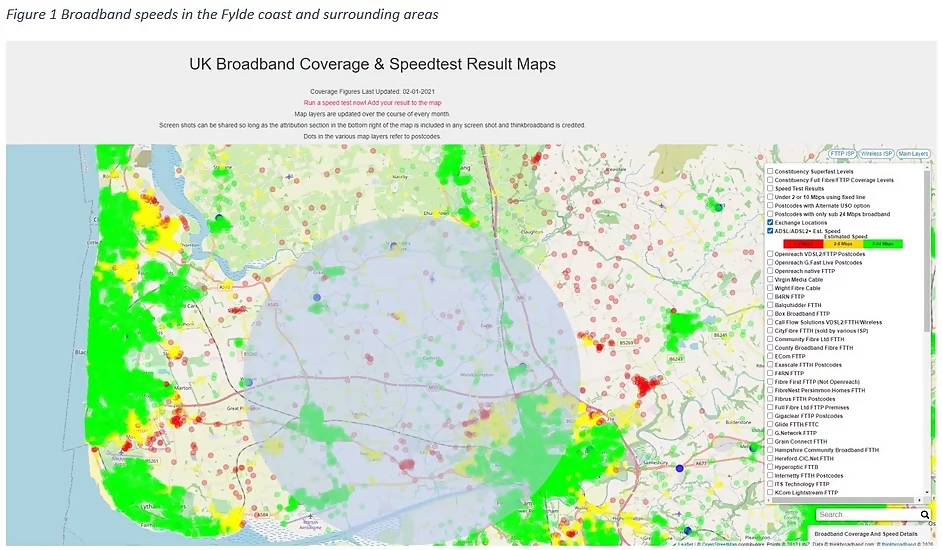
Task: Enable Speed Test Results layer
Action: coord(770,188)
